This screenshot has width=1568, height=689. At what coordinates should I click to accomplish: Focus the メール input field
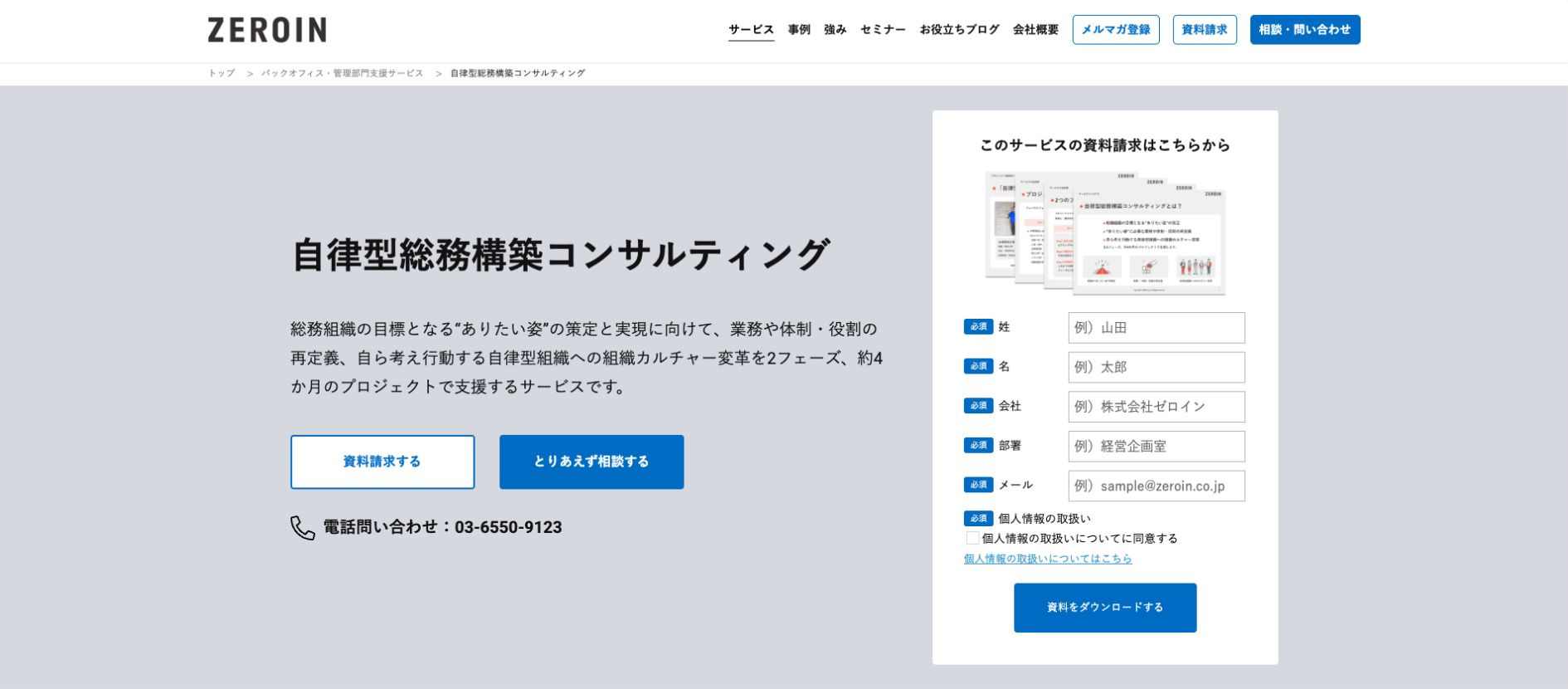[x=1157, y=486]
